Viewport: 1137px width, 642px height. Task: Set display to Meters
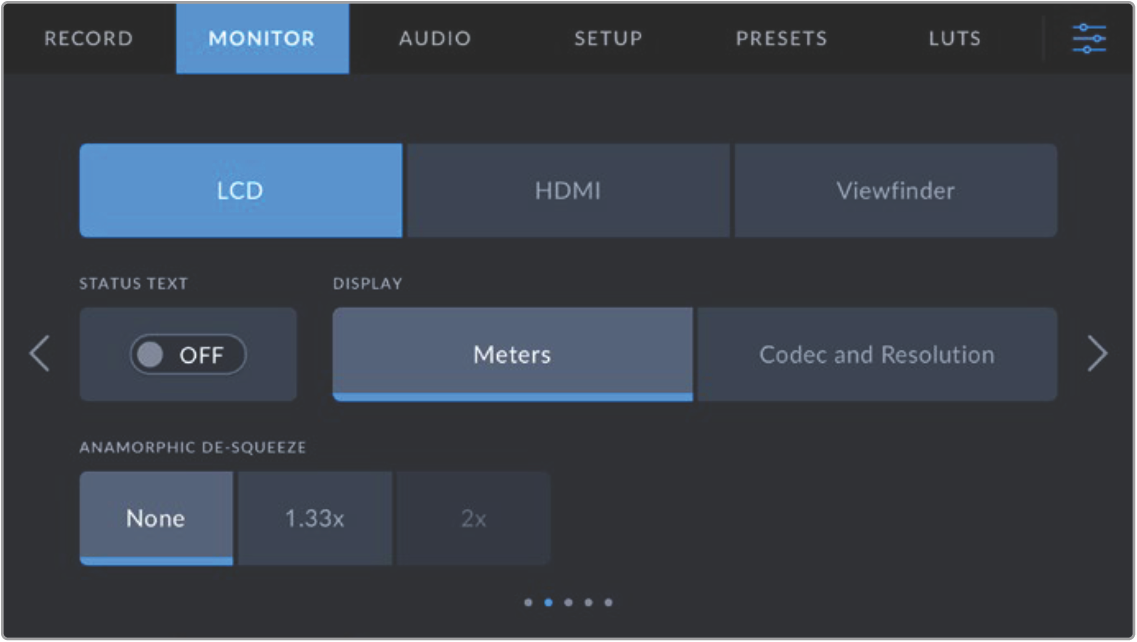(512, 354)
